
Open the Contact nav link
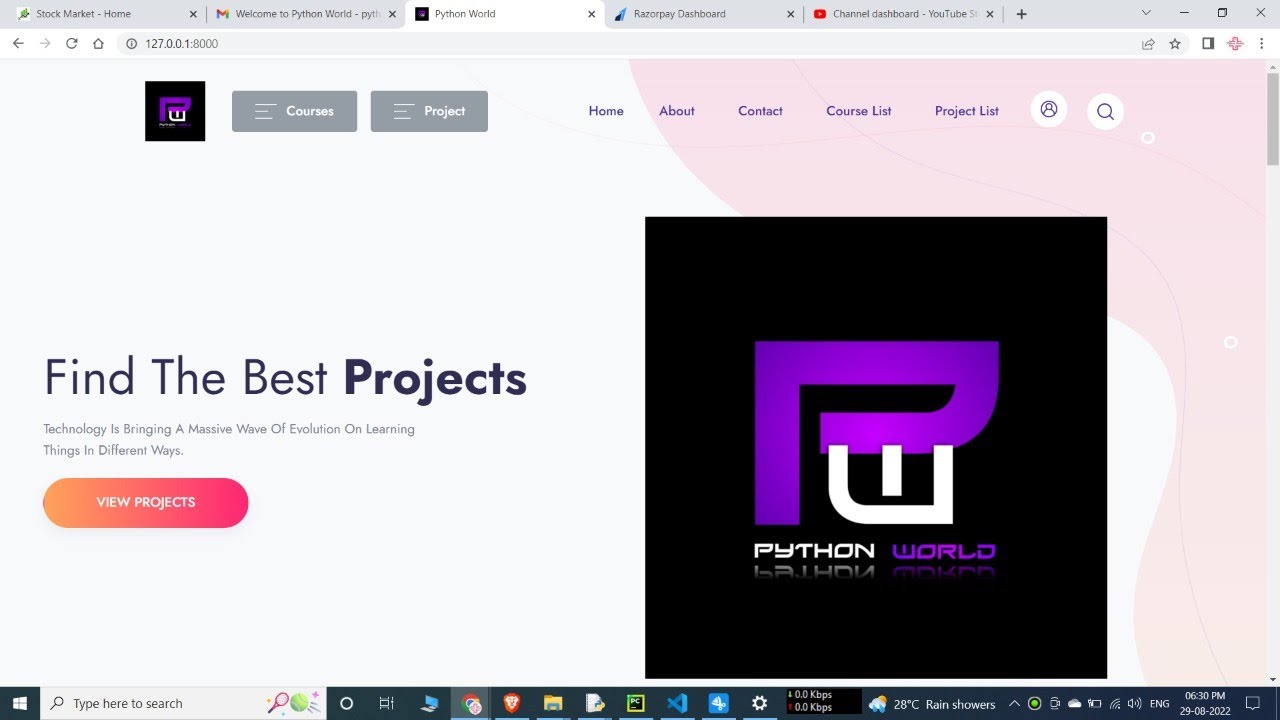click(x=760, y=111)
